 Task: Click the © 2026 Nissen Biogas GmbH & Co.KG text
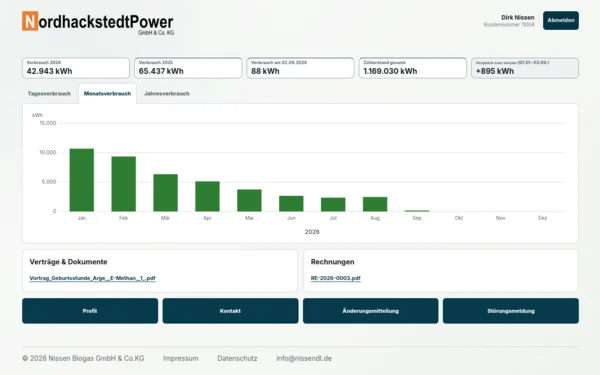pos(83,359)
